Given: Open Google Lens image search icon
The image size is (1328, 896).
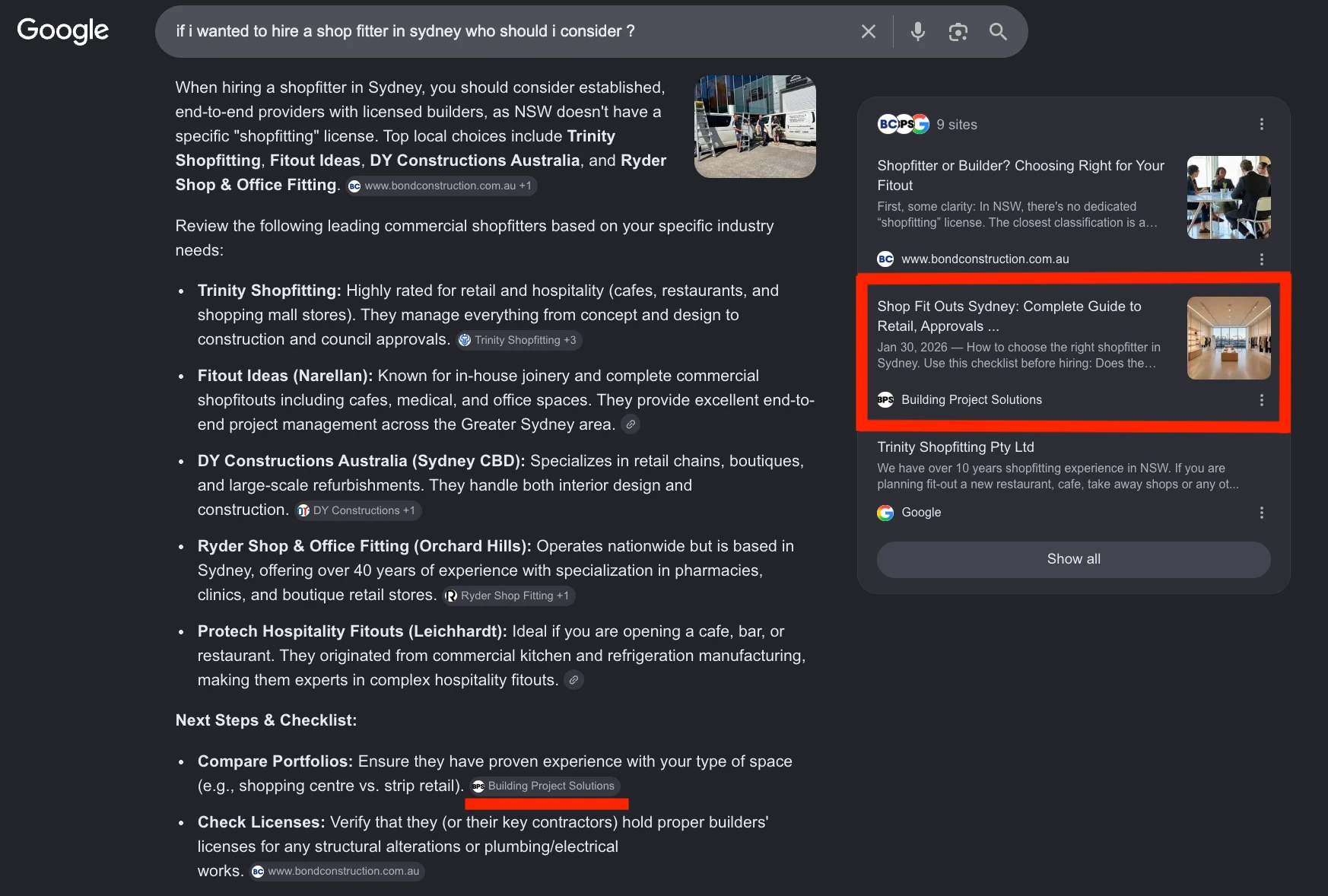Looking at the screenshot, I should coord(958,31).
